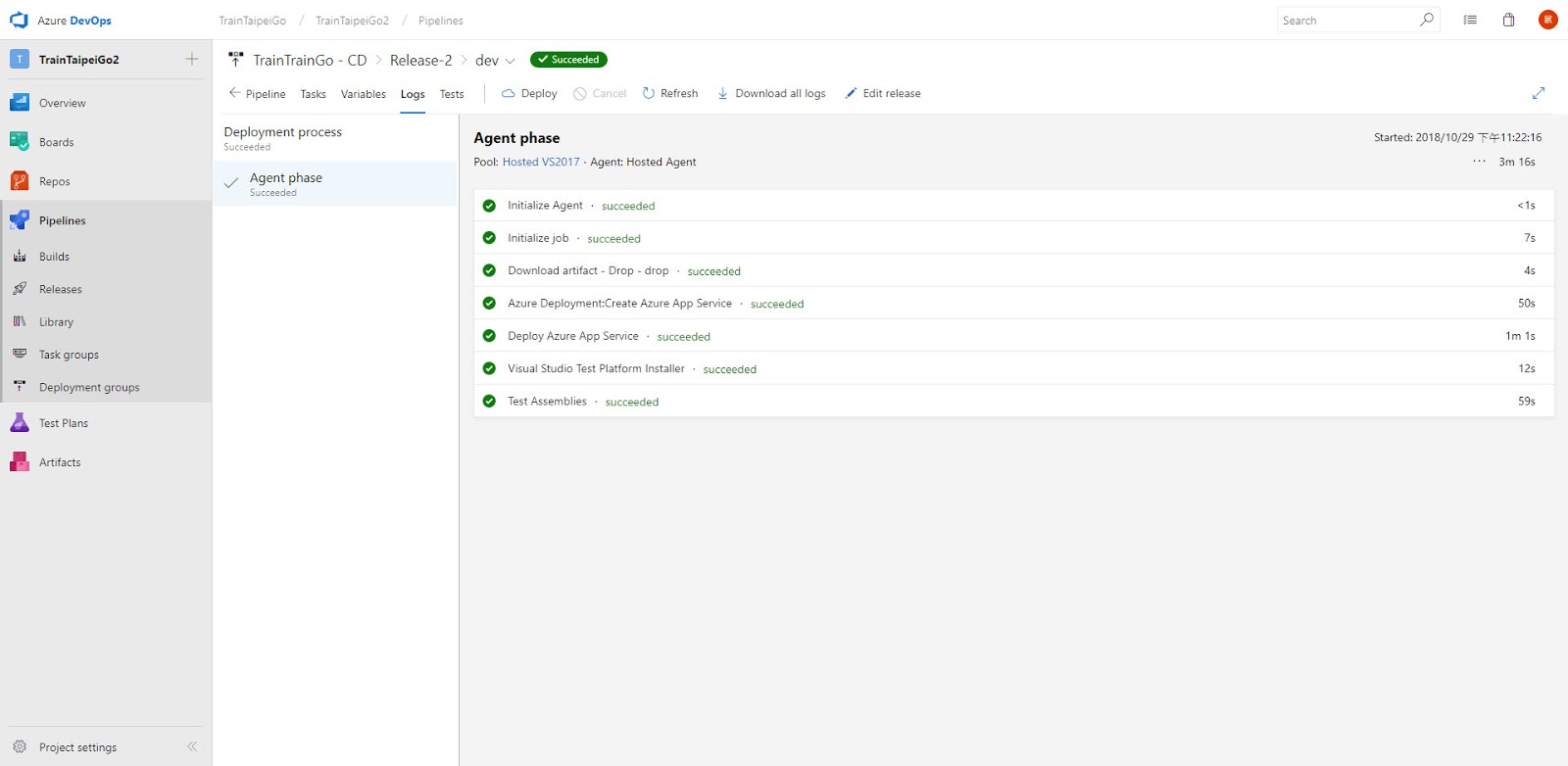This screenshot has width=1568, height=766.
Task: Click the TrainTrainGo - CD breadcrumb link
Action: click(310, 60)
